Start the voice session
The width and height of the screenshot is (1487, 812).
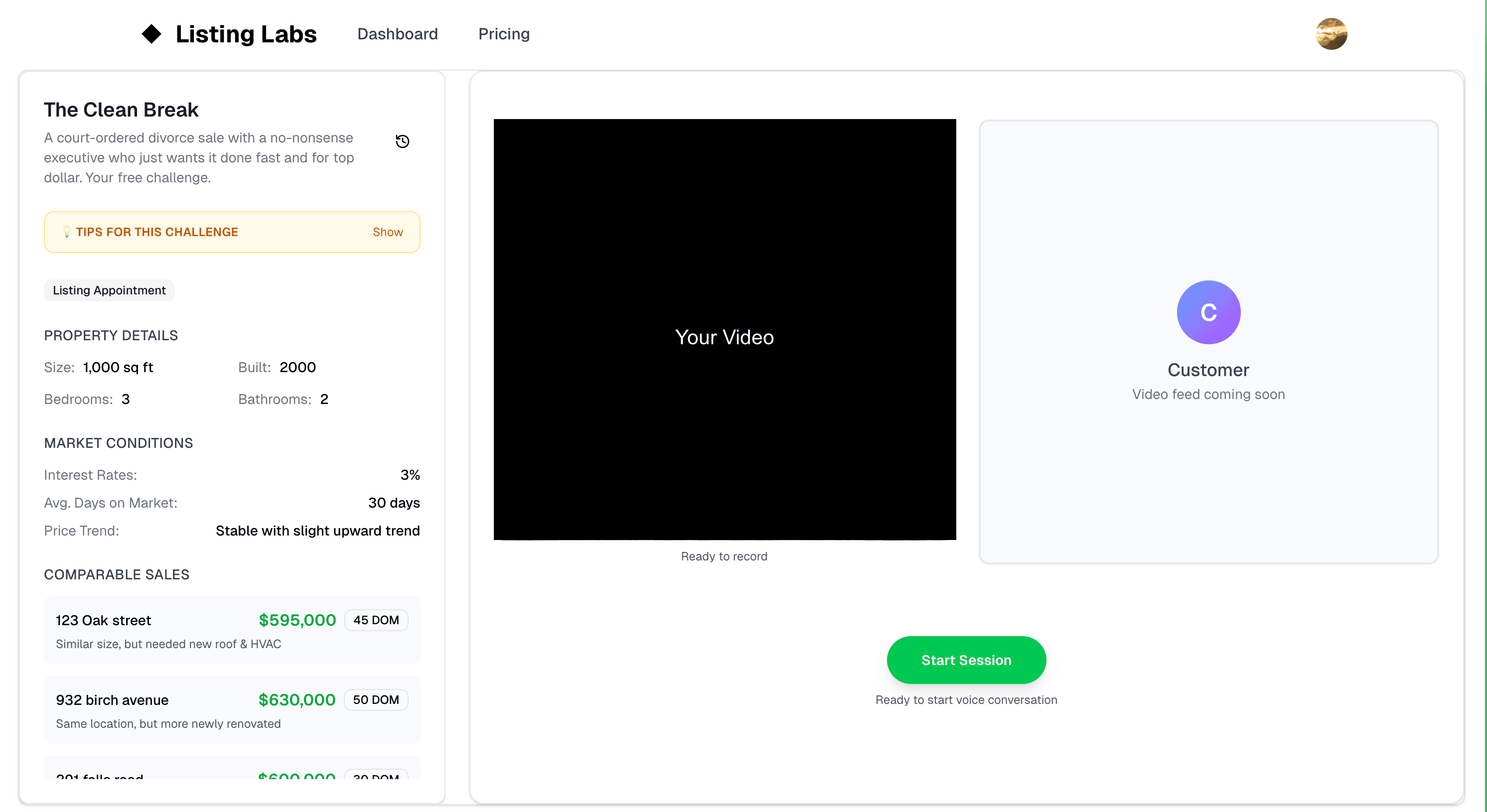(x=966, y=660)
